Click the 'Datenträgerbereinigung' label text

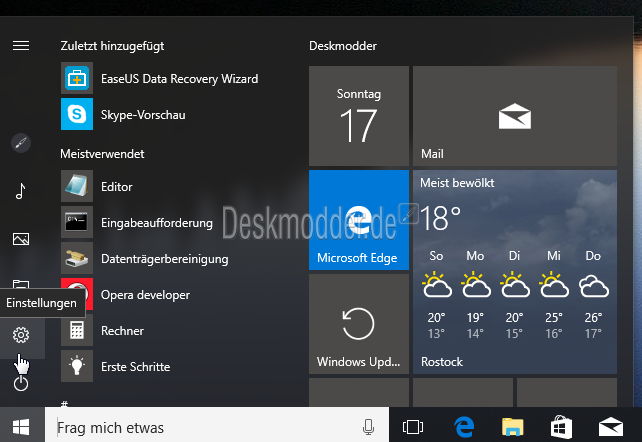[165, 259]
